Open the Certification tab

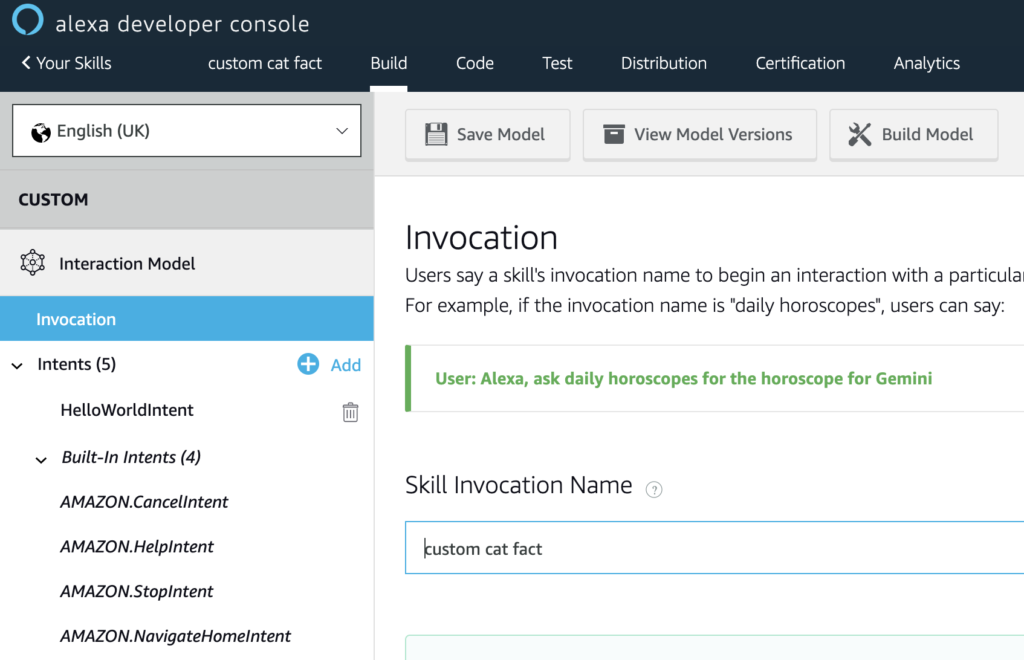point(800,63)
